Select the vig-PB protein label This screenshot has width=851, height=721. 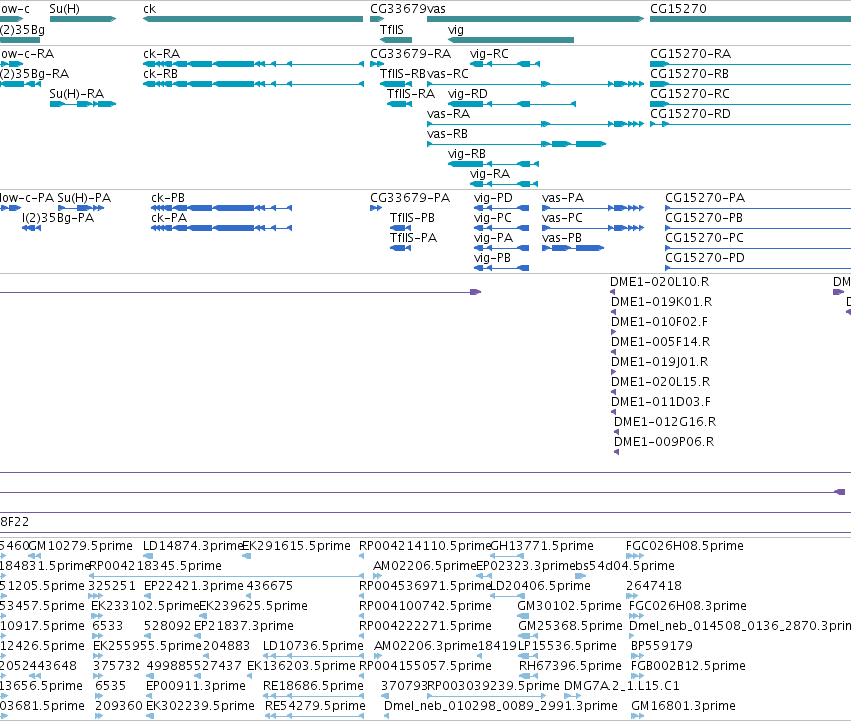click(492, 258)
